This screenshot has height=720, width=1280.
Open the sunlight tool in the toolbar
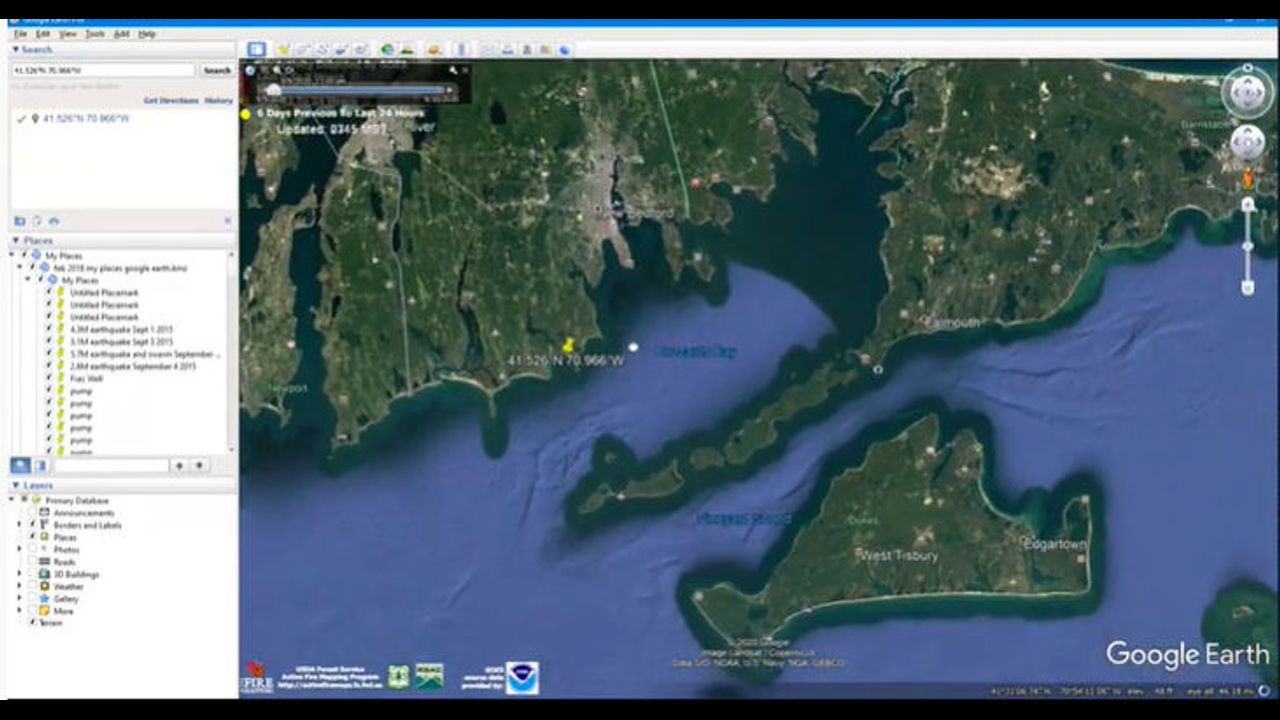click(x=408, y=49)
